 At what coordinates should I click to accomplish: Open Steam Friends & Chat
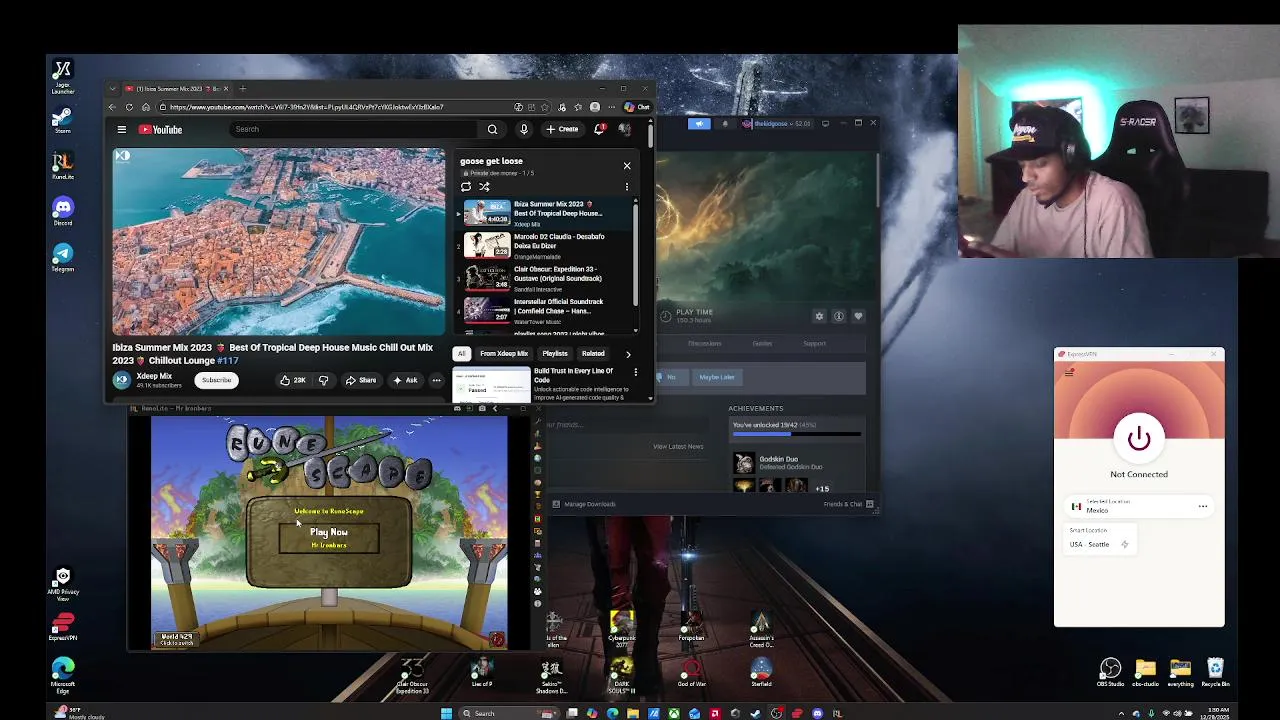coord(847,504)
